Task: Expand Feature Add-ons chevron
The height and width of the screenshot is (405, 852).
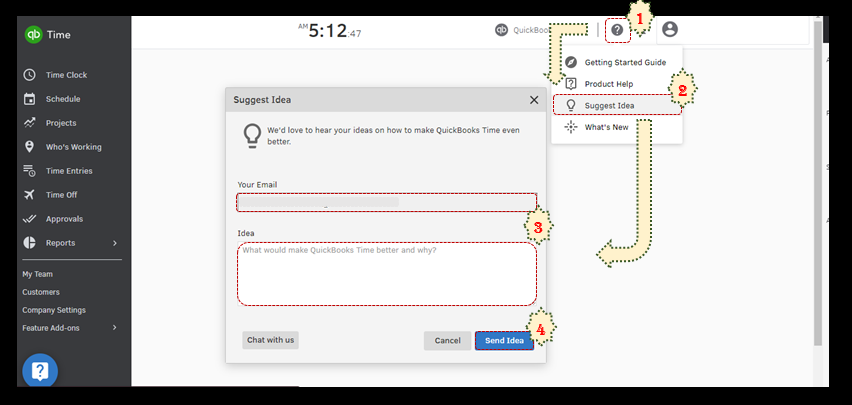Action: coord(115,328)
